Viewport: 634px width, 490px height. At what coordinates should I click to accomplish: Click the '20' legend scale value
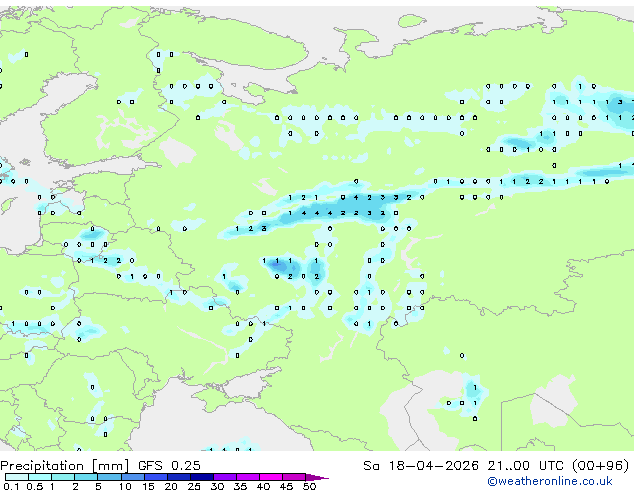click(x=171, y=486)
